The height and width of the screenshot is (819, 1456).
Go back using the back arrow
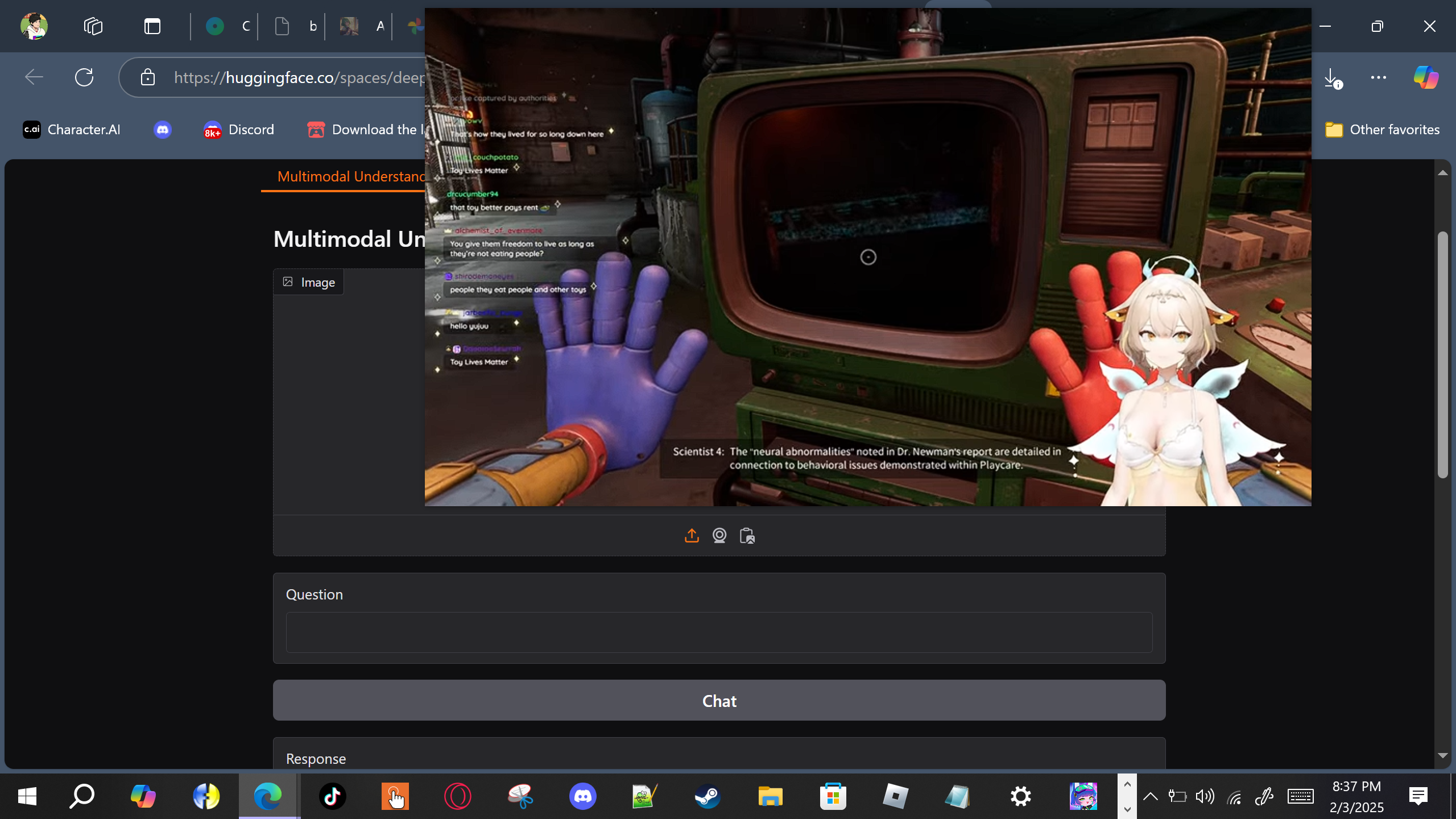tap(34, 77)
